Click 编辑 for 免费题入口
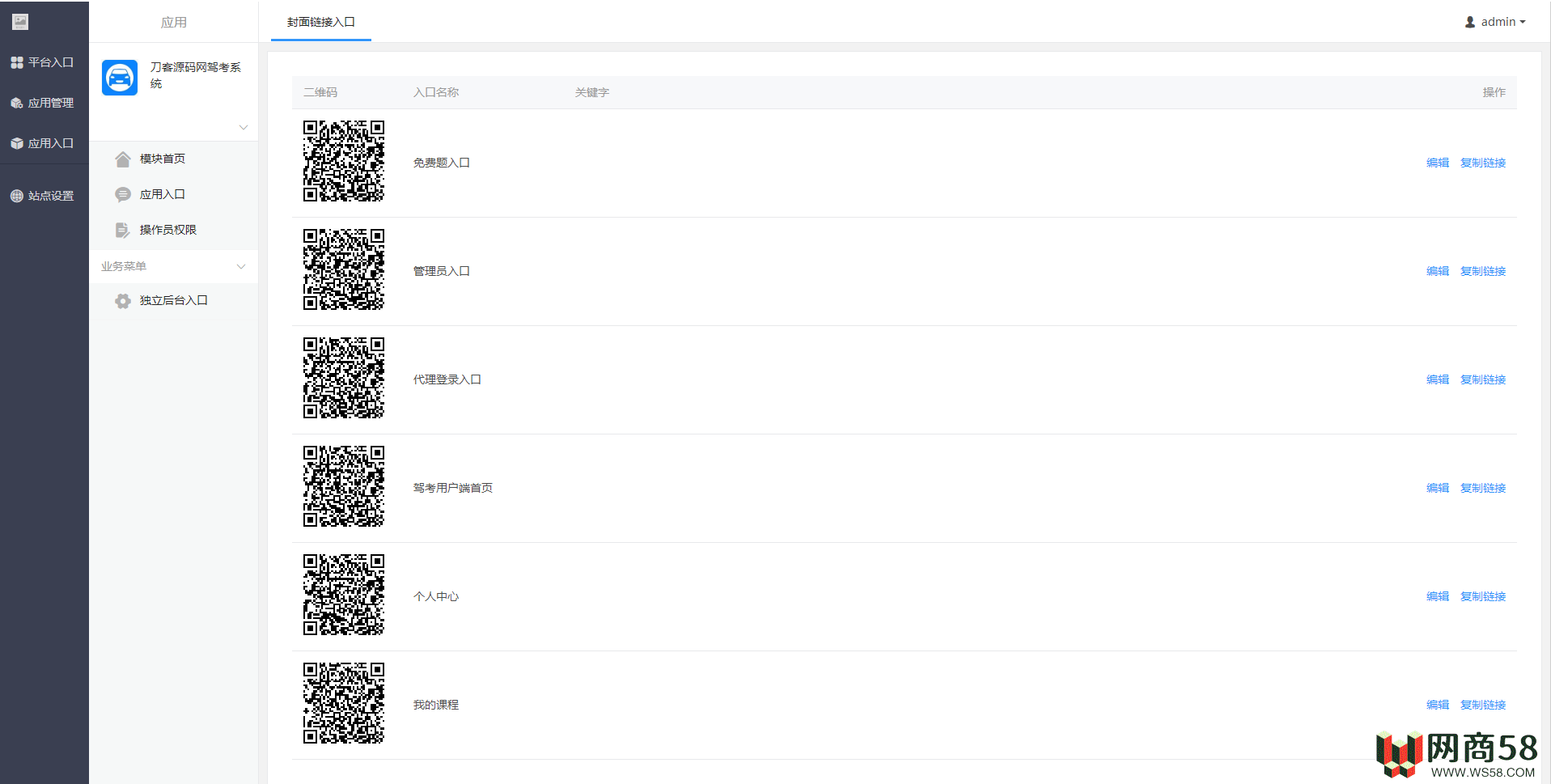The height and width of the screenshot is (784, 1551). click(1438, 163)
